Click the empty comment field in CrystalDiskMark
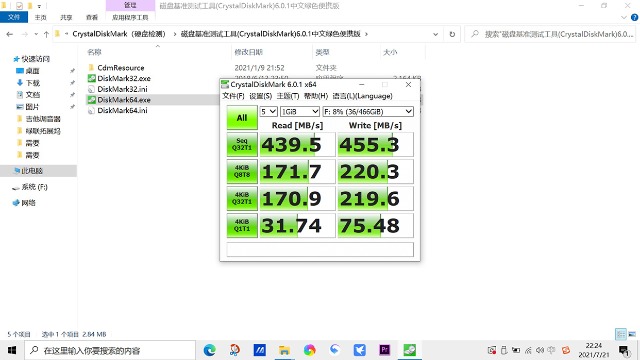The height and width of the screenshot is (360, 640). point(320,249)
